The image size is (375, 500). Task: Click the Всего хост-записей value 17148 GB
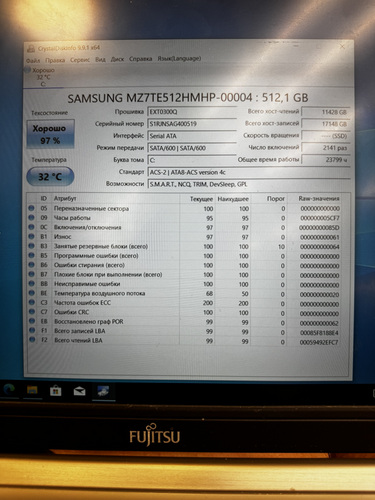coord(326,124)
